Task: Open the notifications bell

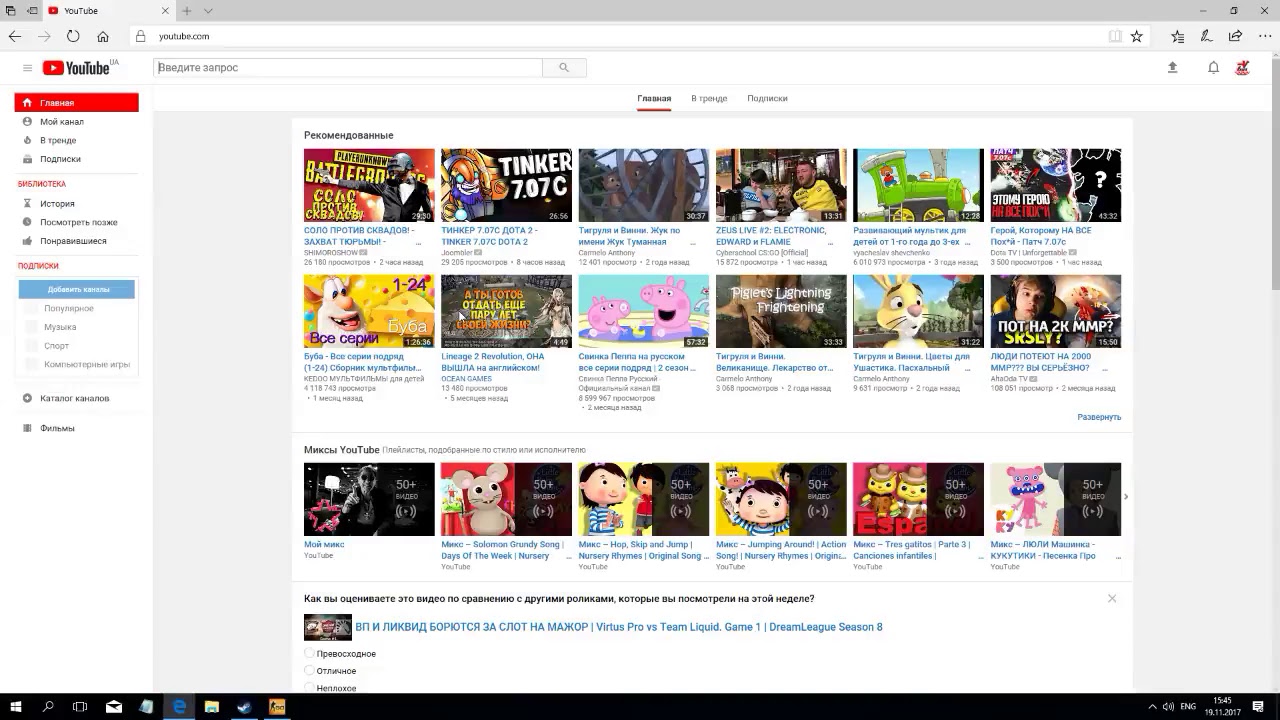Action: [x=1213, y=68]
